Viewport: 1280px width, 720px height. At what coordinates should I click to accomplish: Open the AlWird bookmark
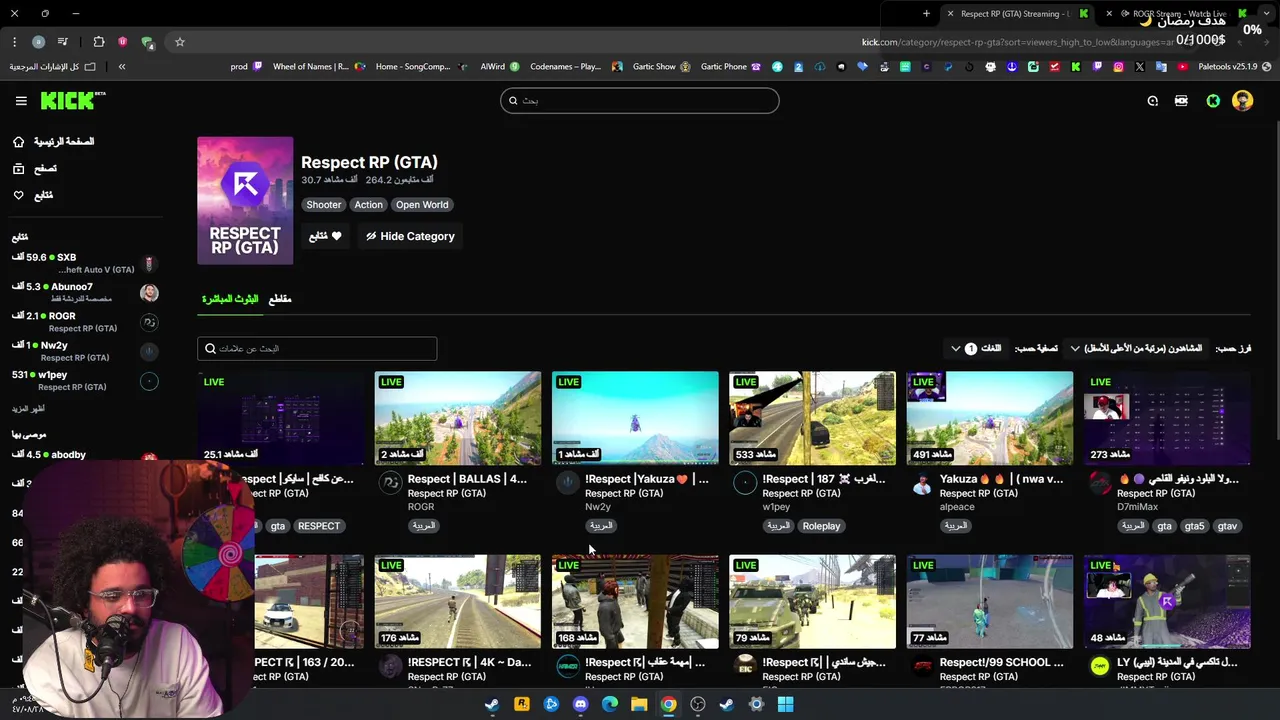pyautogui.click(x=499, y=67)
